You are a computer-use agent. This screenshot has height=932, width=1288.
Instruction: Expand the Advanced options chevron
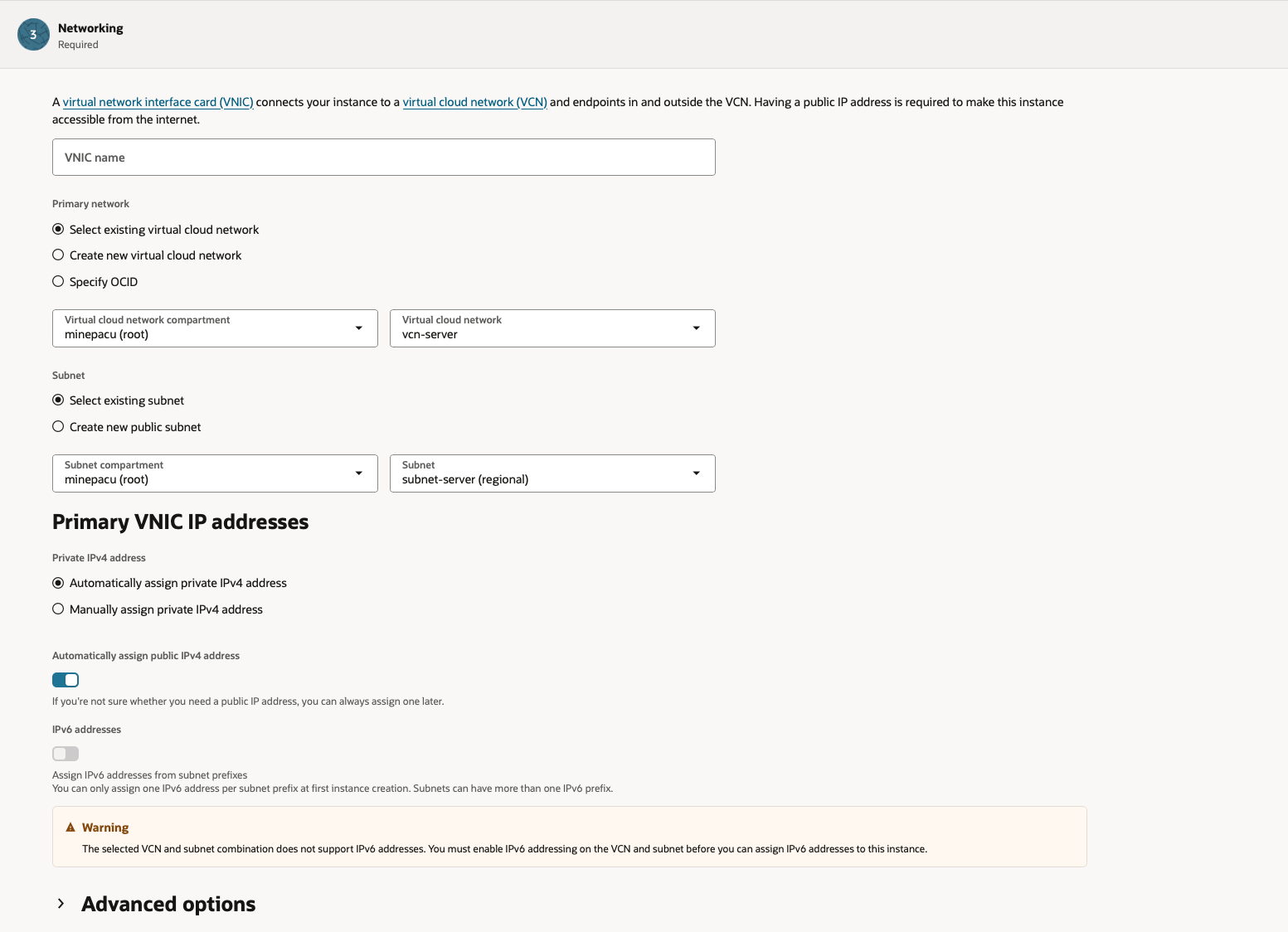click(61, 904)
